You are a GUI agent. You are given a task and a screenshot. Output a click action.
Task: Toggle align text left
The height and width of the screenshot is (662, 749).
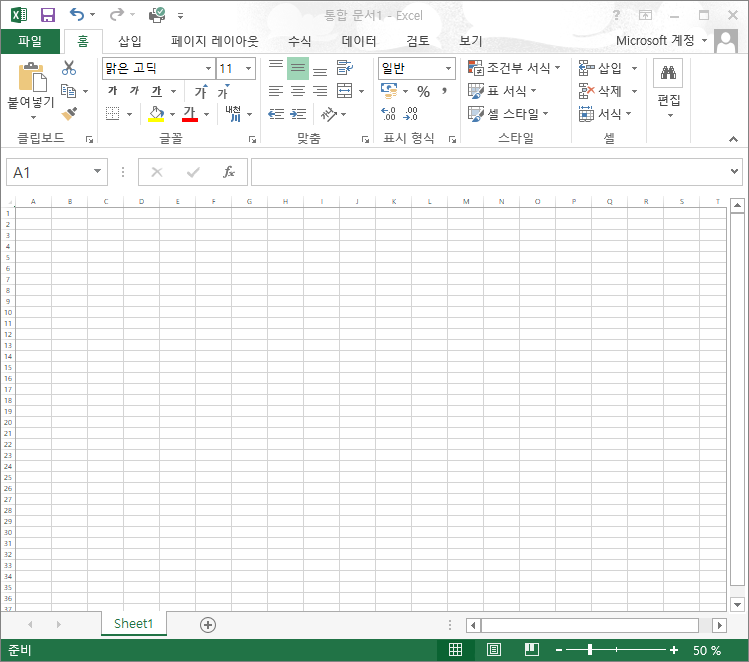click(x=276, y=91)
